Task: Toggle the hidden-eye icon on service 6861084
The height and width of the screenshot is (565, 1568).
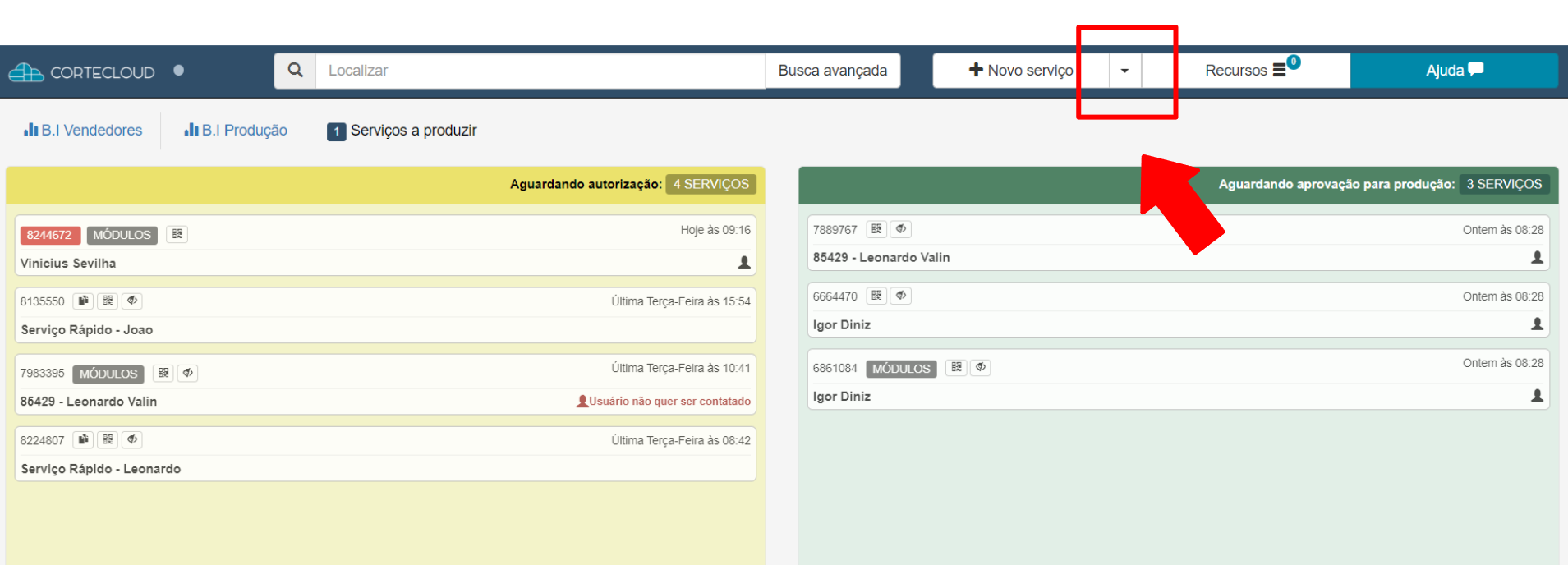Action: 981,367
